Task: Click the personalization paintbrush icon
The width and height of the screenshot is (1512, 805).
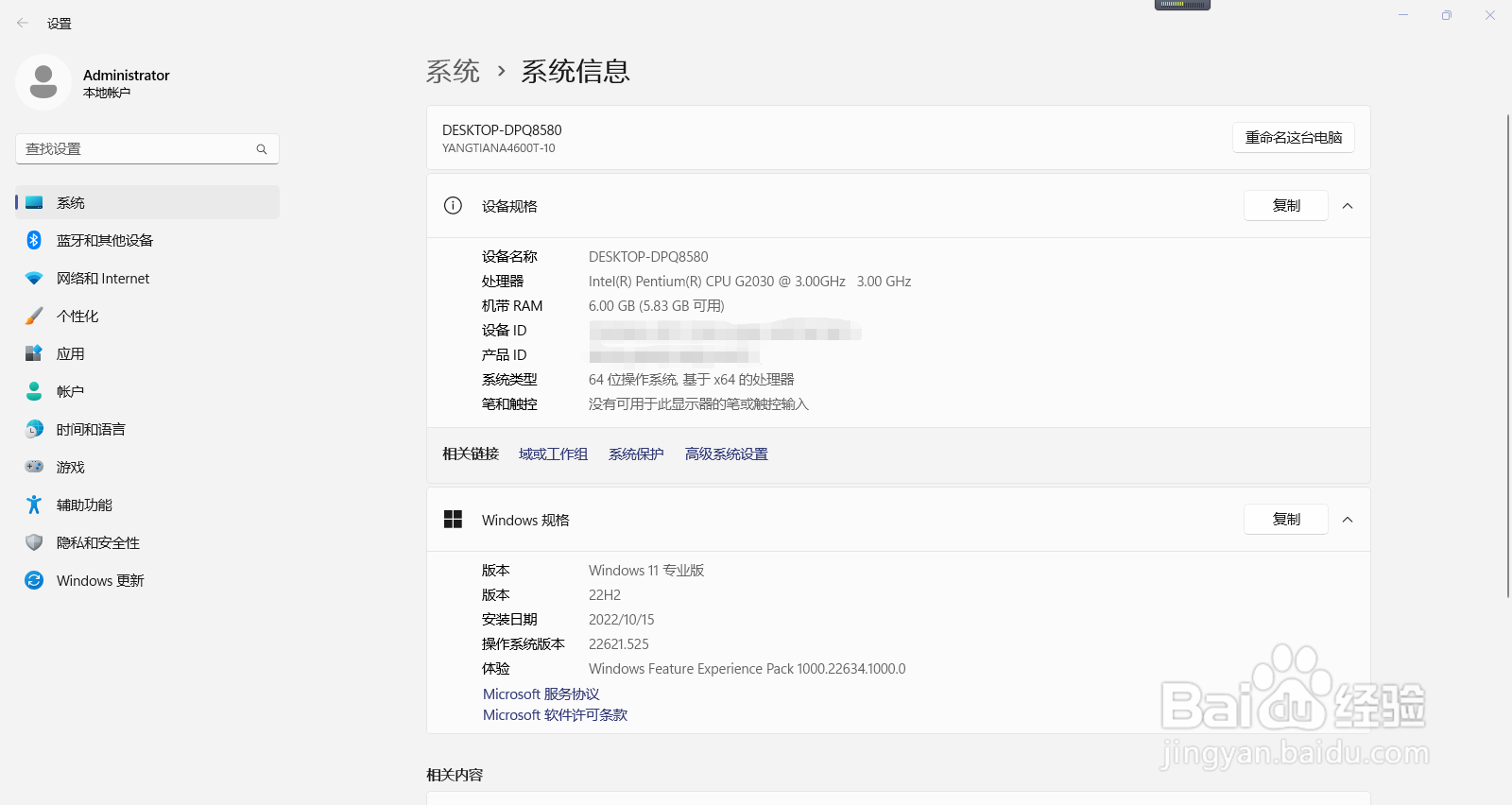Action: [34, 316]
